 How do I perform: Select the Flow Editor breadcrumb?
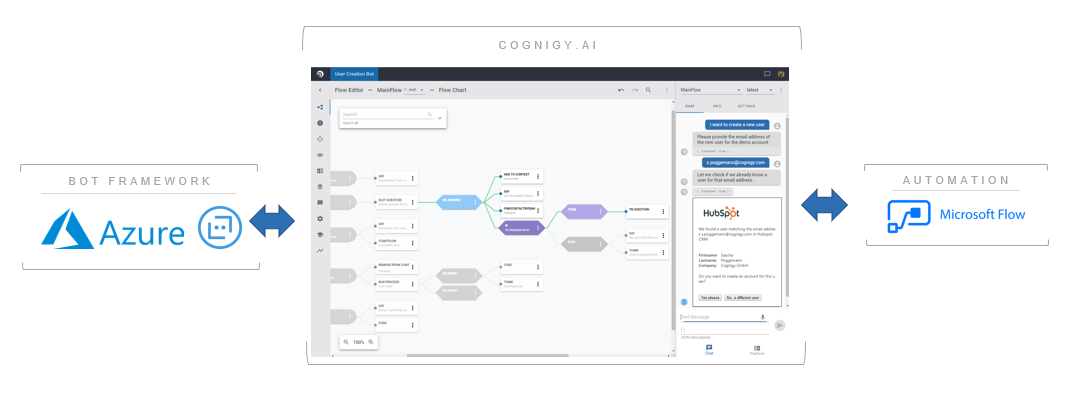(349, 90)
